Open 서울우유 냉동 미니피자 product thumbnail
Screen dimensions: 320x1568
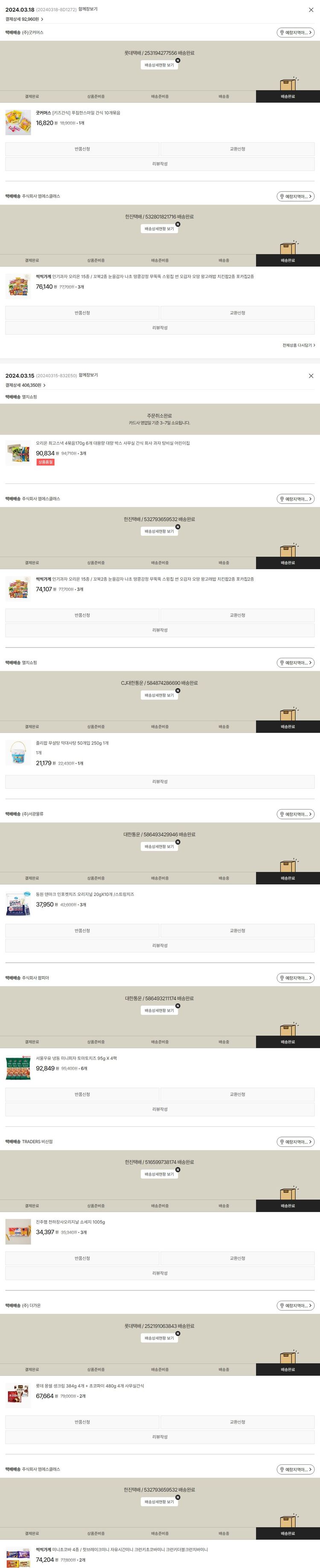18,1068
